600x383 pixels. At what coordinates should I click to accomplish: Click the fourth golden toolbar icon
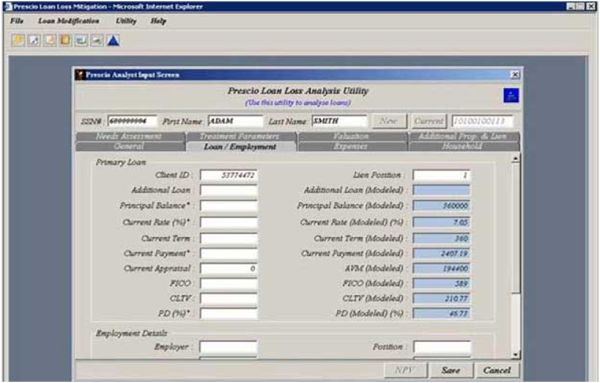pyautogui.click(x=65, y=40)
